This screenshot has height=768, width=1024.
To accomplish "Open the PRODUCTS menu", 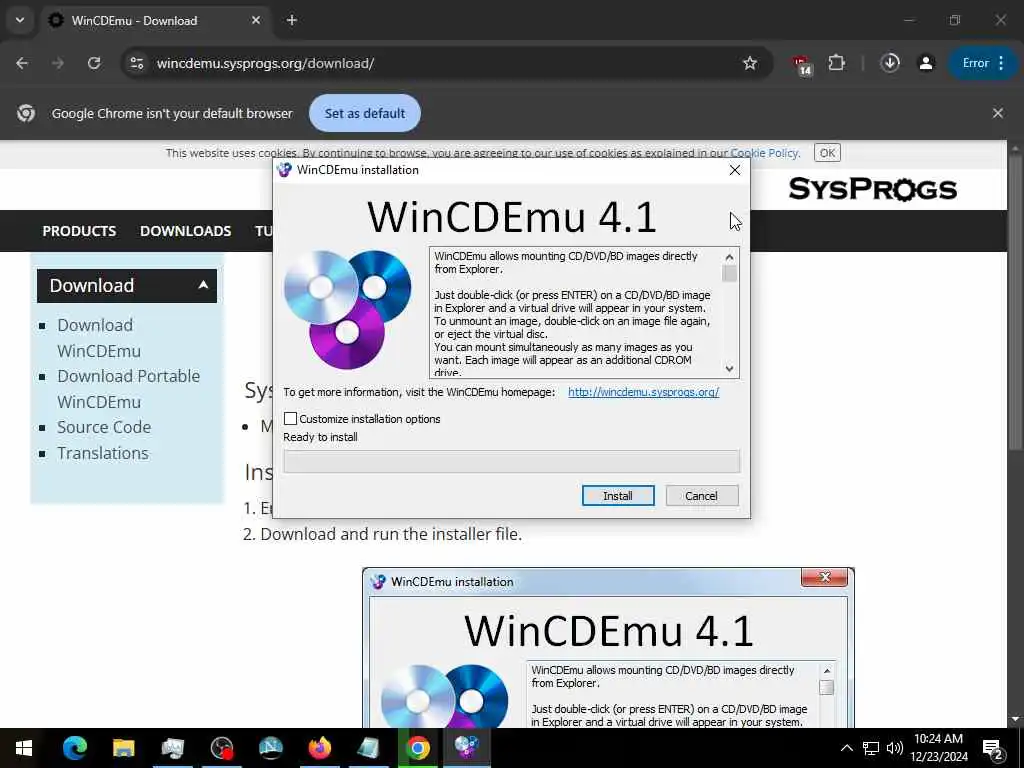I will point(79,231).
